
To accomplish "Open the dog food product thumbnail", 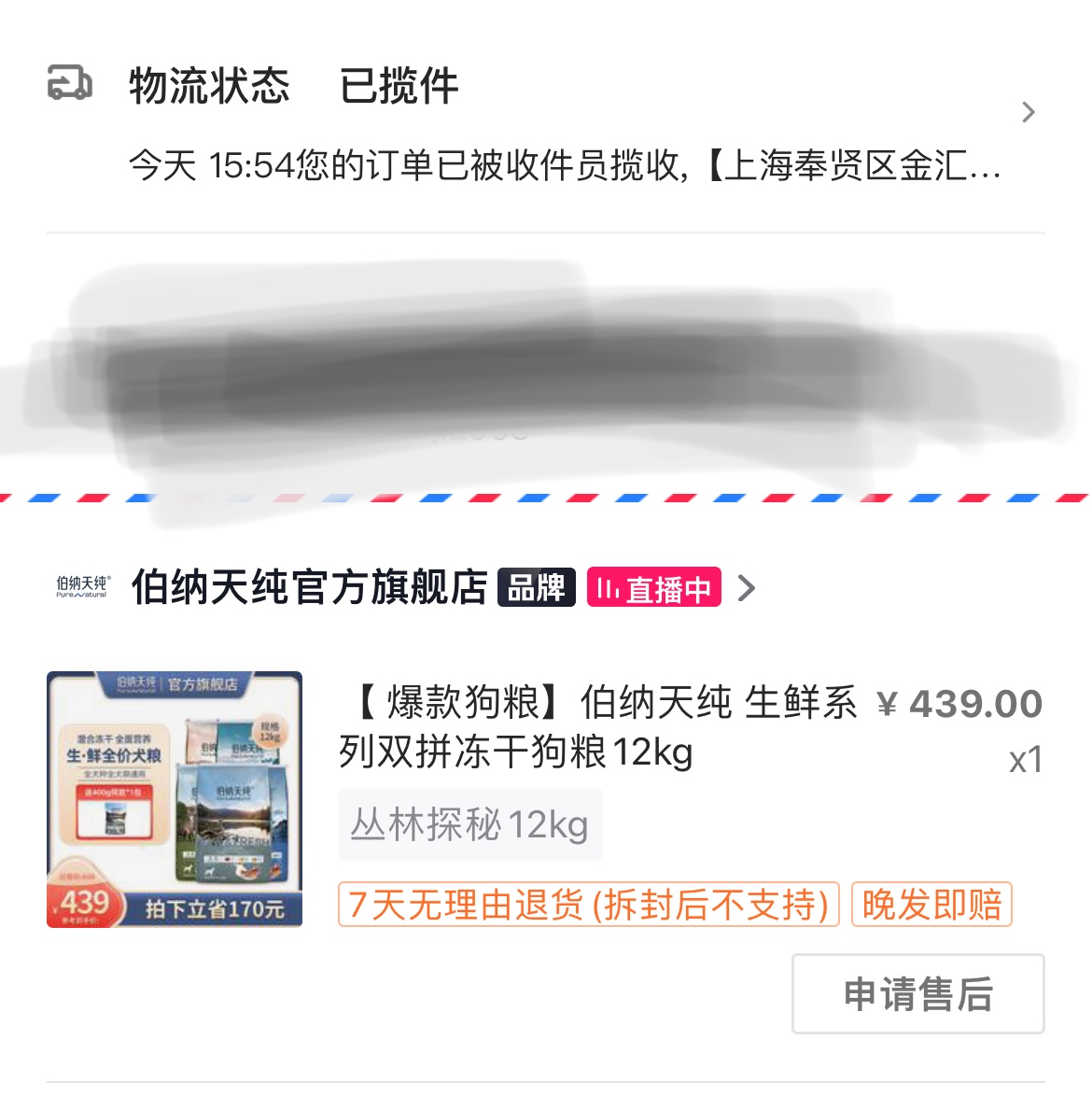I will click(x=175, y=799).
